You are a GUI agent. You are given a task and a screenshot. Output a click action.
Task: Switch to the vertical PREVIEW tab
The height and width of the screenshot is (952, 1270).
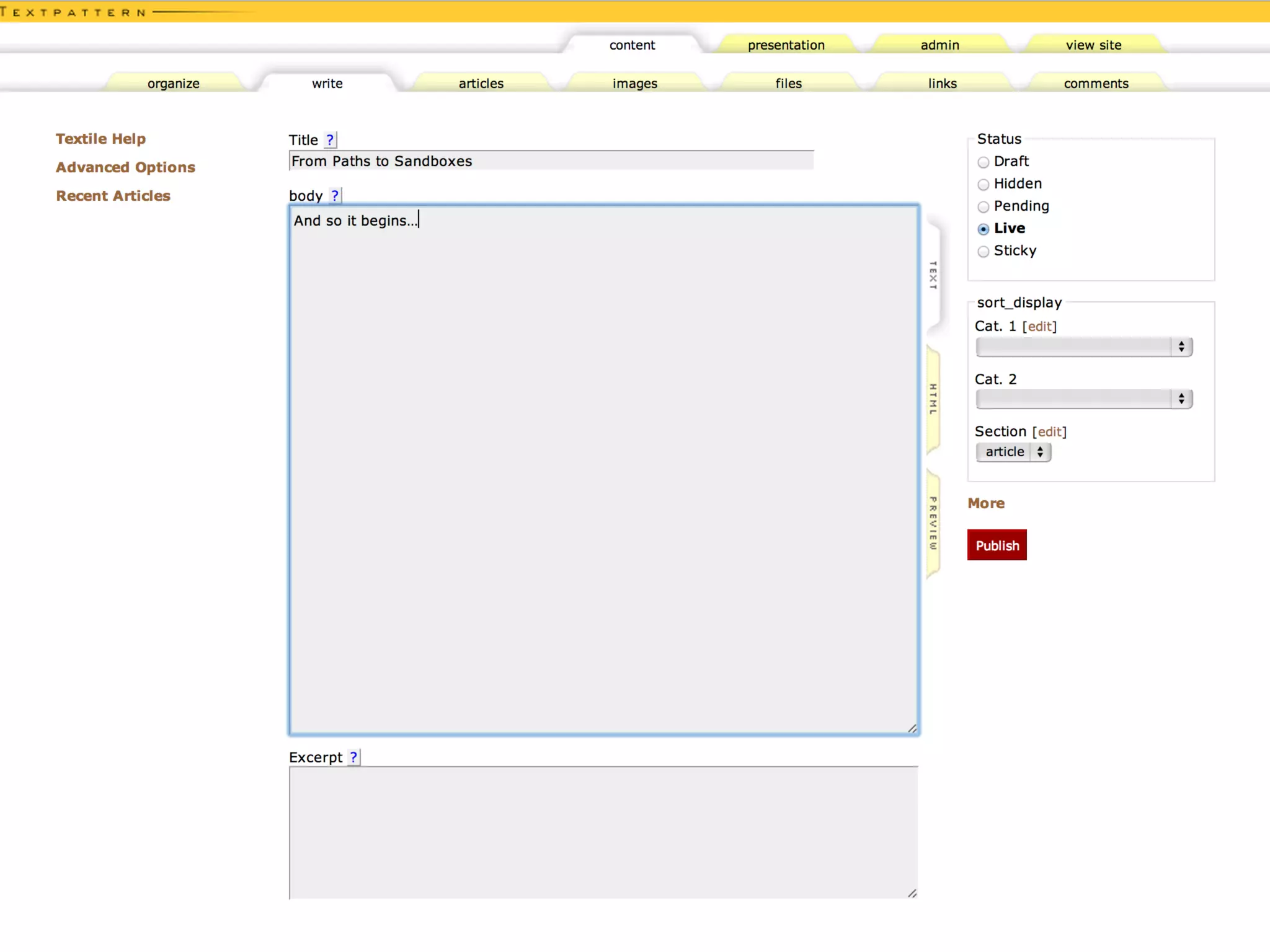[x=933, y=523]
